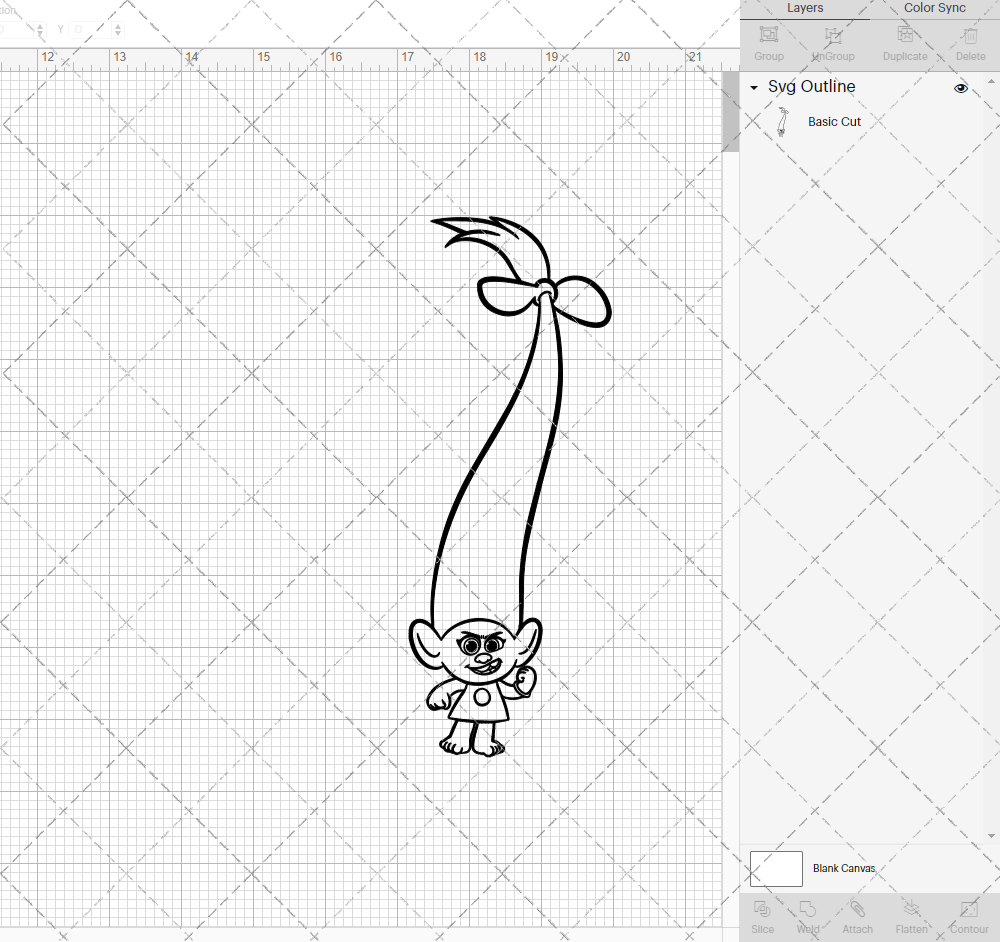Click the UnGroup icon
This screenshot has width=1000, height=942.
click(x=832, y=42)
